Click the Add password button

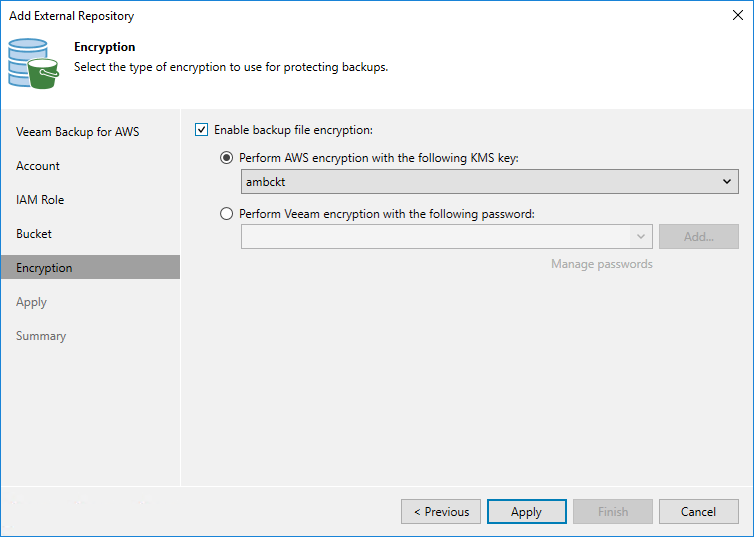coord(698,237)
